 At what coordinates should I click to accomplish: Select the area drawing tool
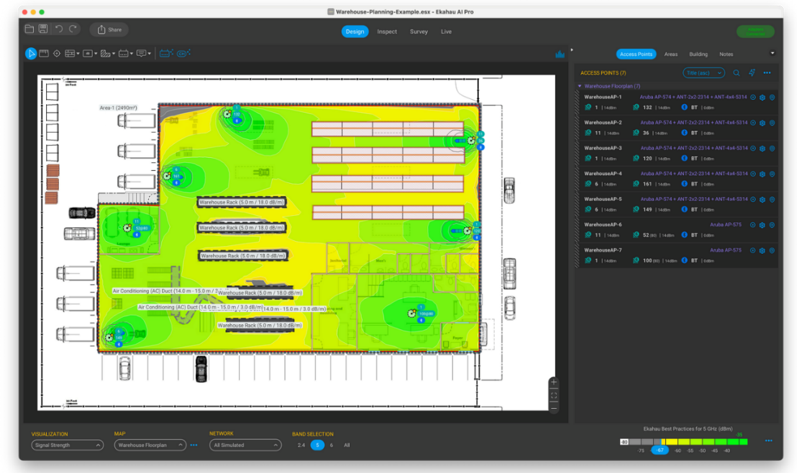105,53
